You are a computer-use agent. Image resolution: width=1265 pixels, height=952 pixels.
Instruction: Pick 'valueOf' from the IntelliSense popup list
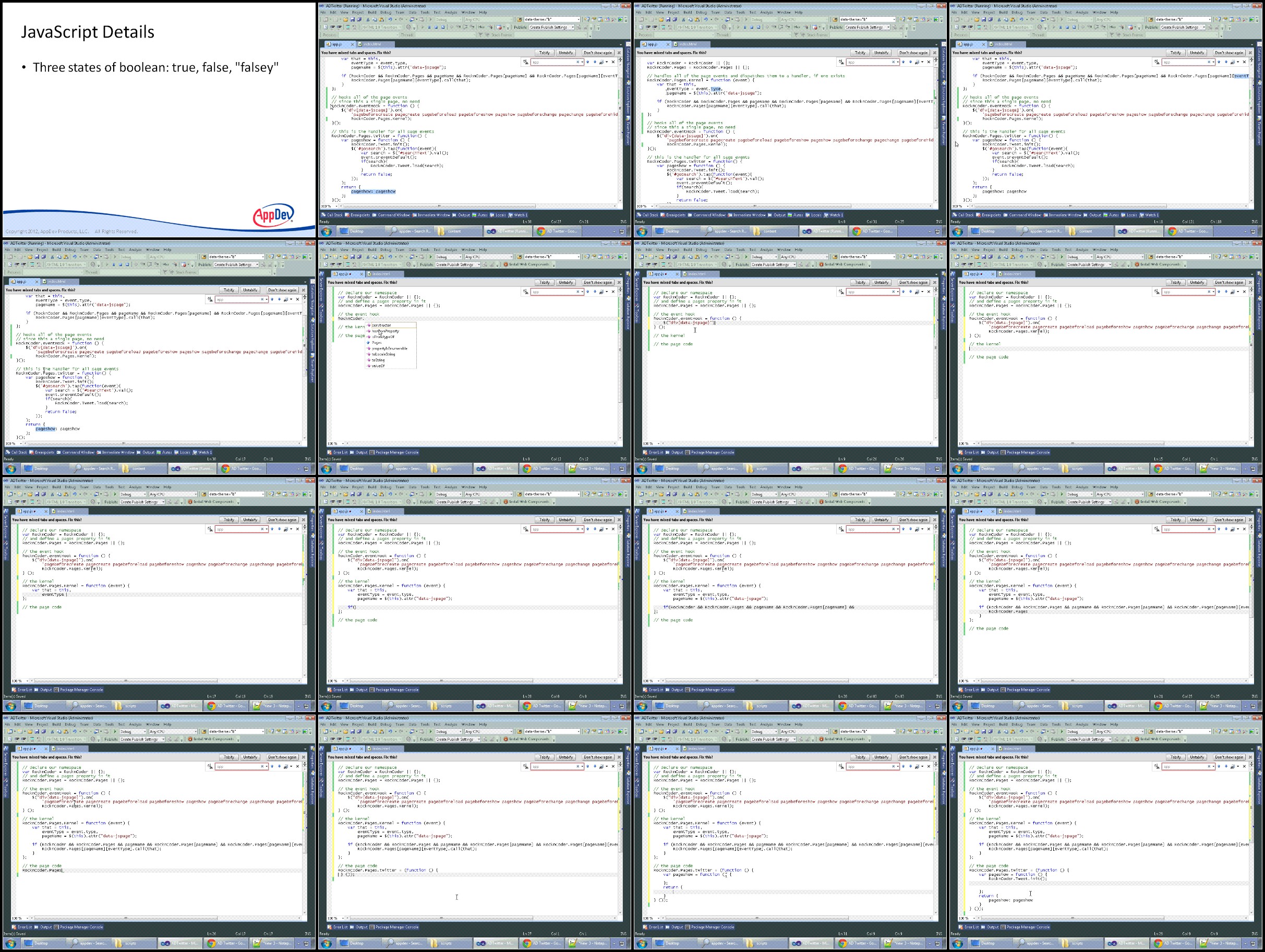tap(391, 366)
